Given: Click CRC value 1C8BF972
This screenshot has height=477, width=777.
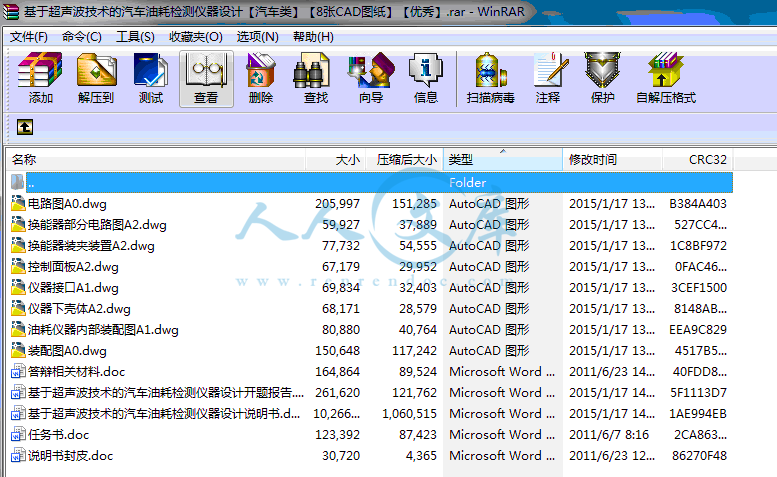Looking at the screenshot, I should click(699, 246).
